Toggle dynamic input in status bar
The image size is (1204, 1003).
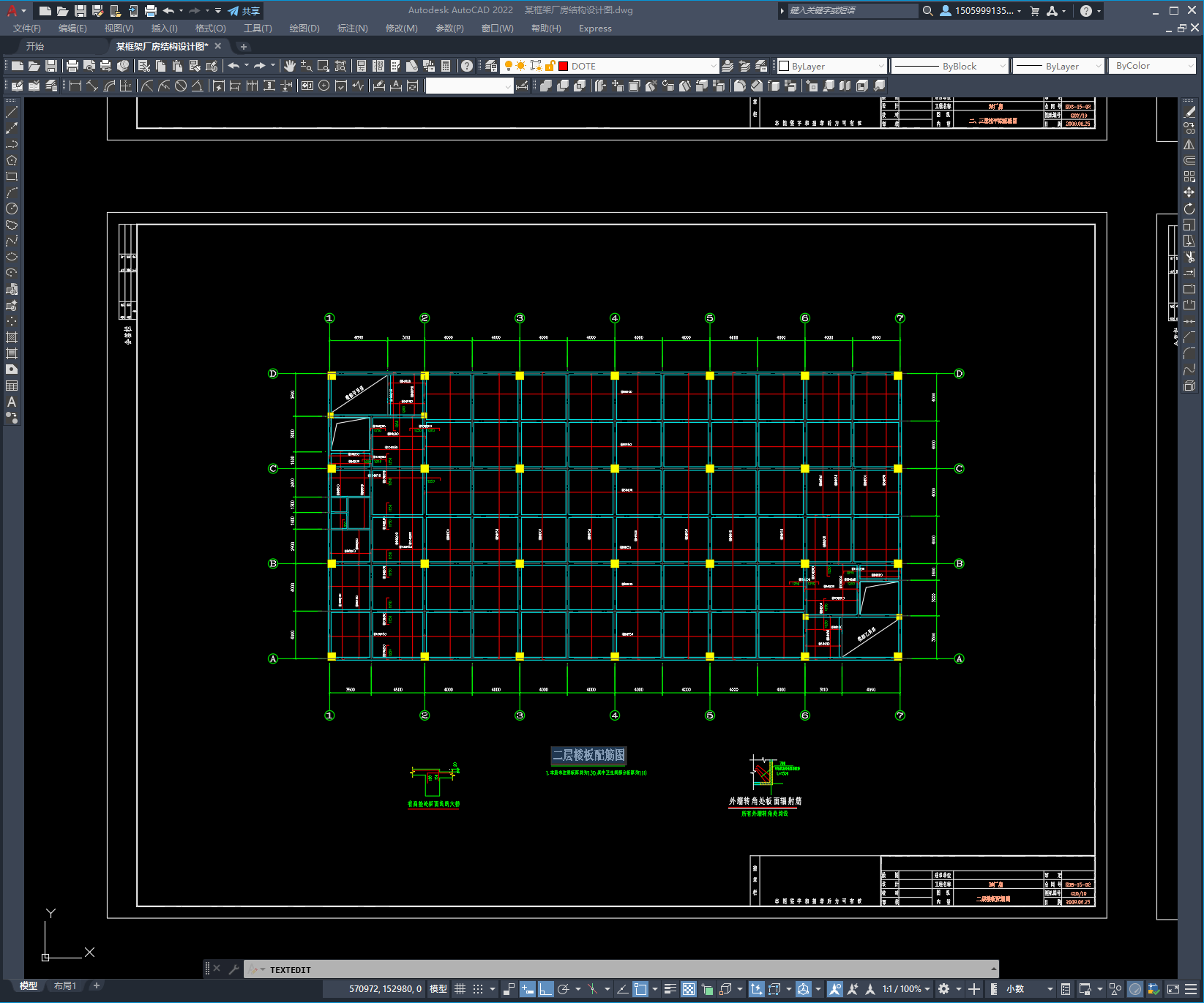(x=527, y=989)
